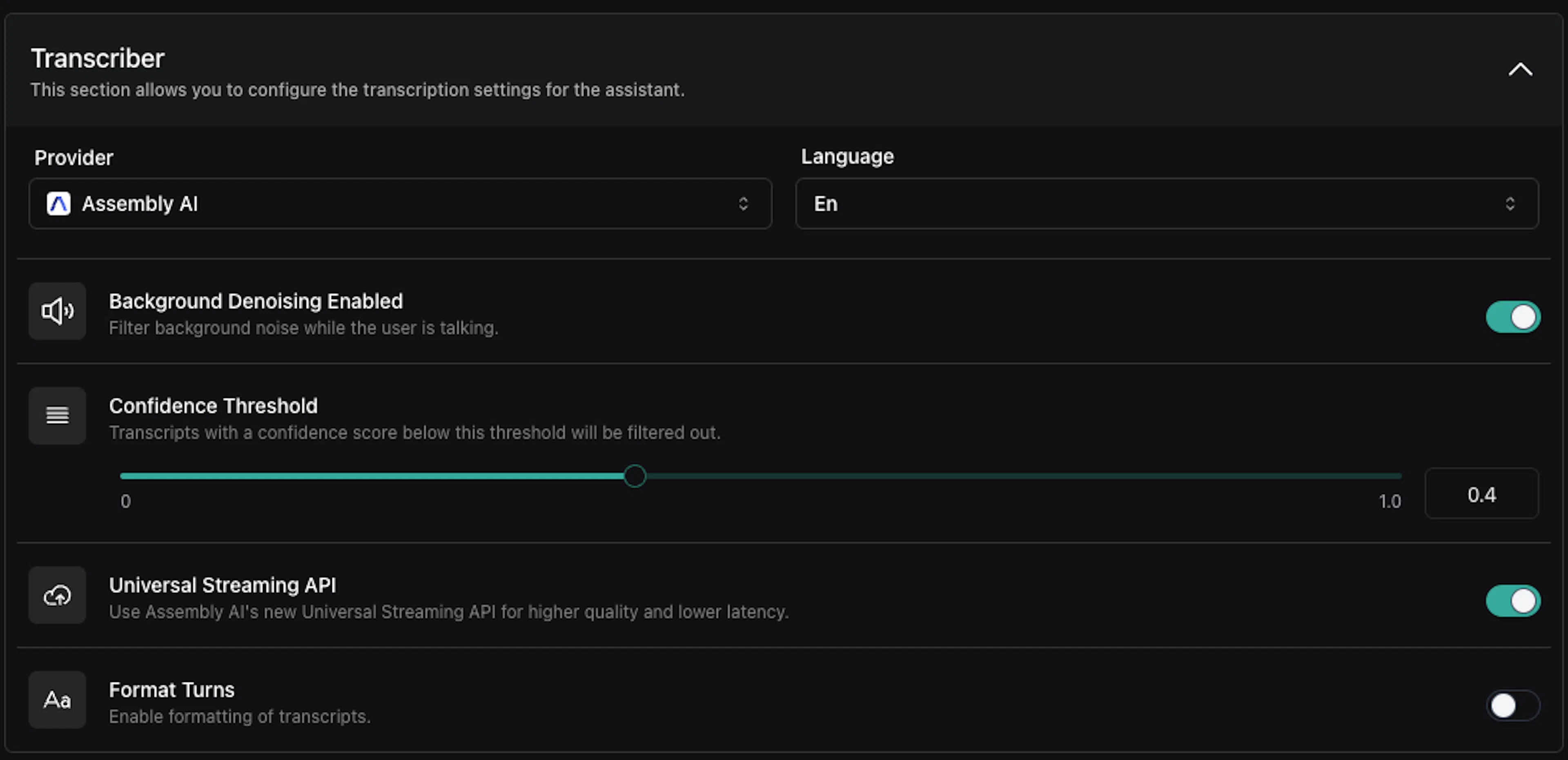1568x760 pixels.
Task: Click the cloud upload Universal Streaming icon
Action: (x=57, y=595)
